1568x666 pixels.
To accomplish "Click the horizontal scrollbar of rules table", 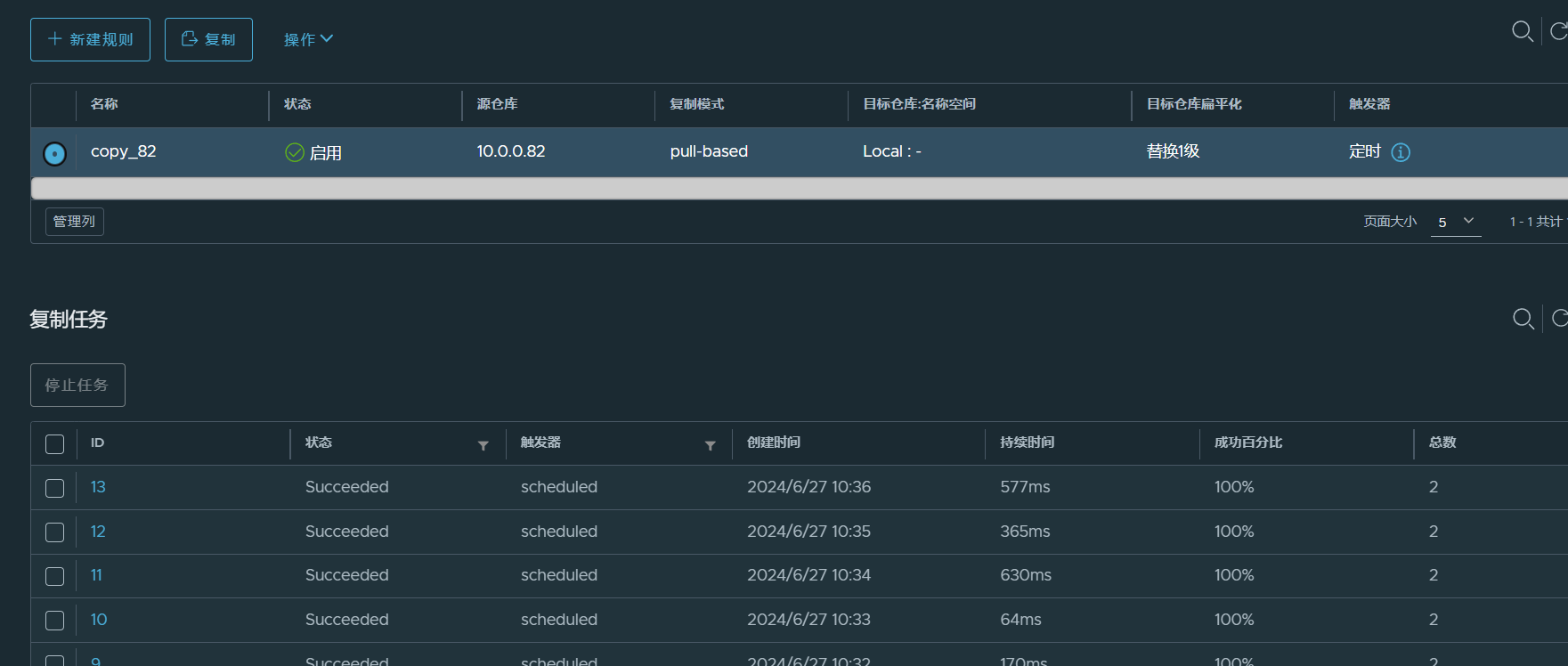I will (799, 188).
